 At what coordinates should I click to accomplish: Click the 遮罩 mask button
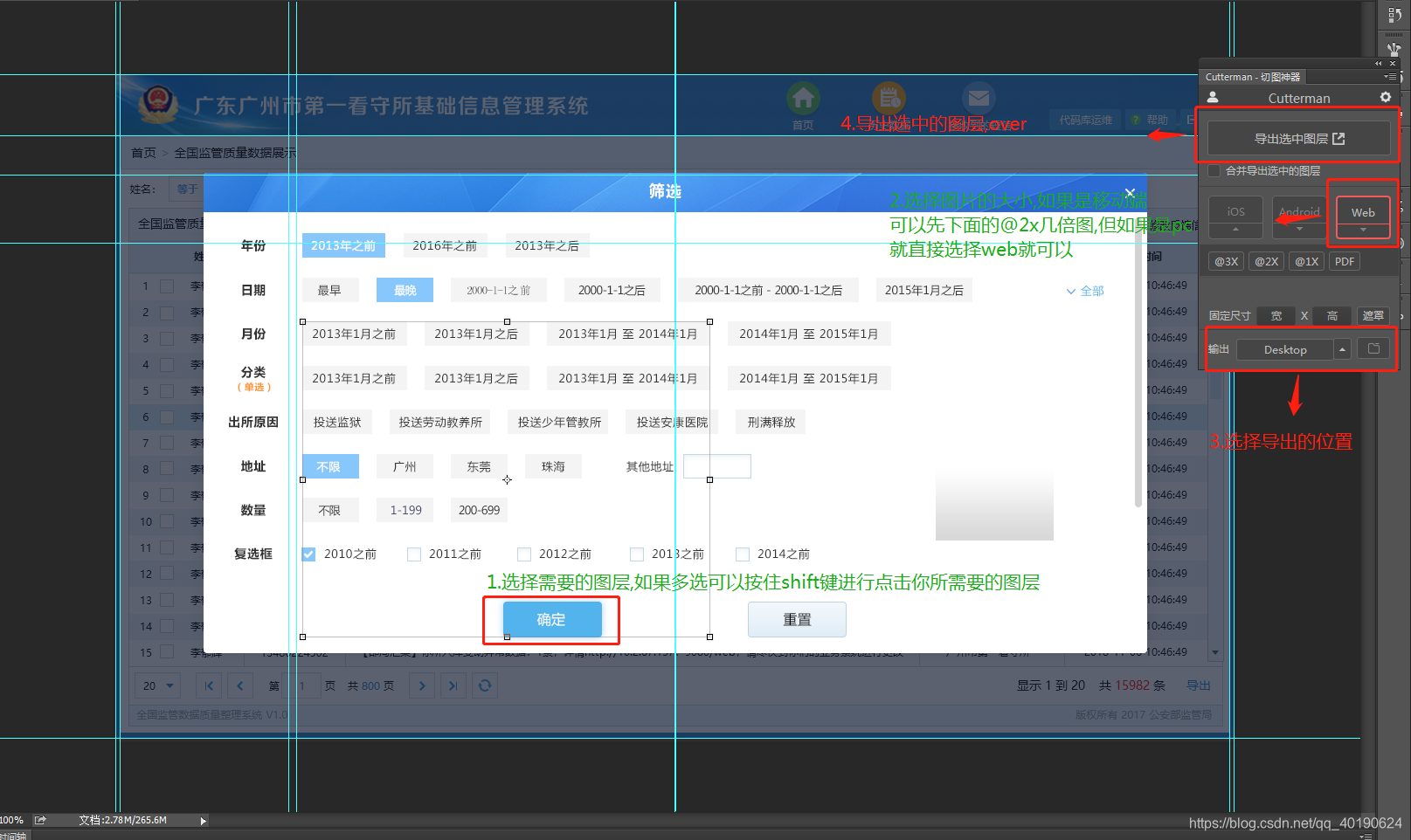coord(1373,315)
